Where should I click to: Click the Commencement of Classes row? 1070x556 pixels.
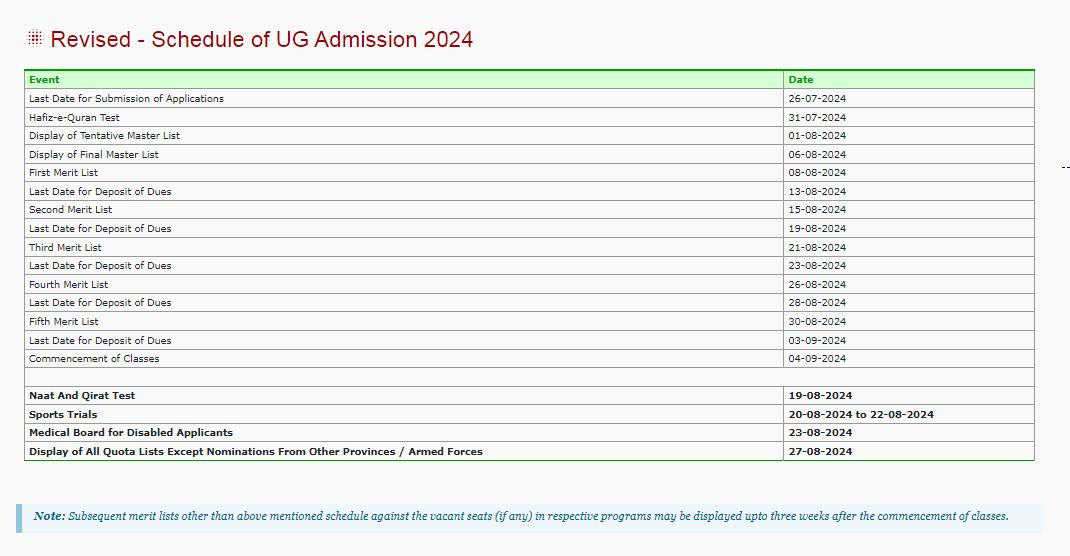tap(530, 358)
